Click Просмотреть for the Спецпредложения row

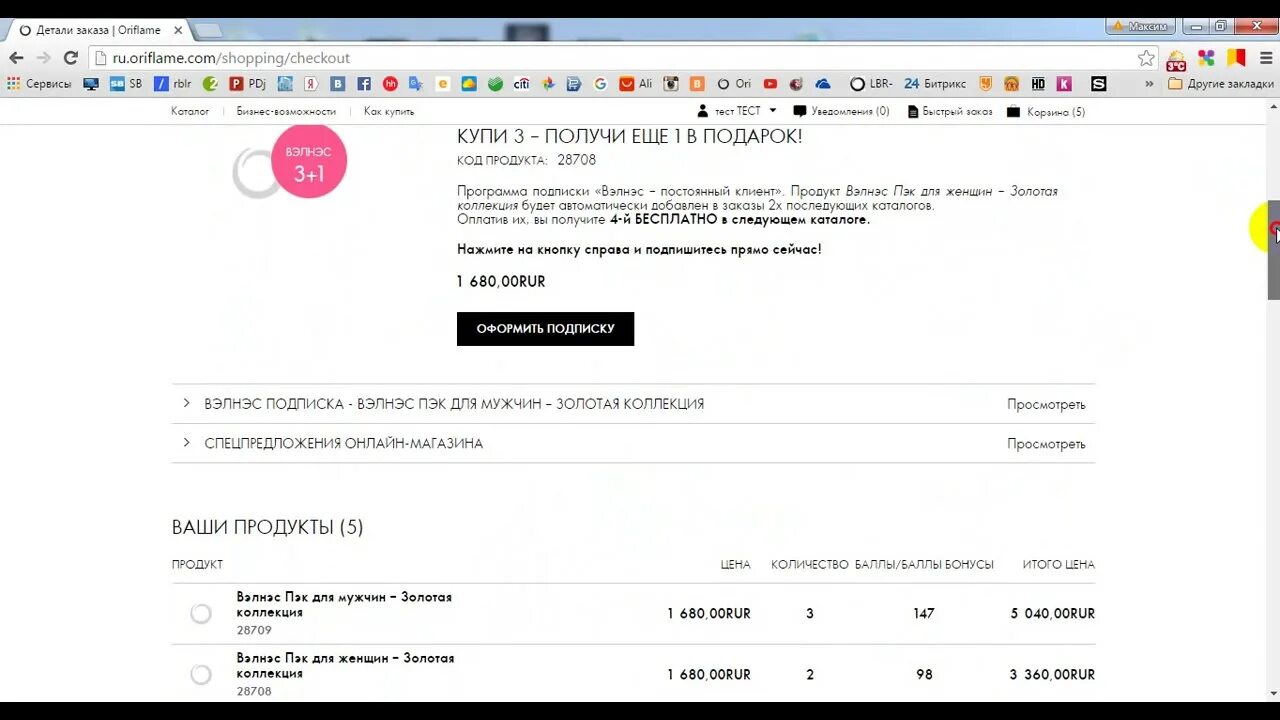(x=1046, y=444)
